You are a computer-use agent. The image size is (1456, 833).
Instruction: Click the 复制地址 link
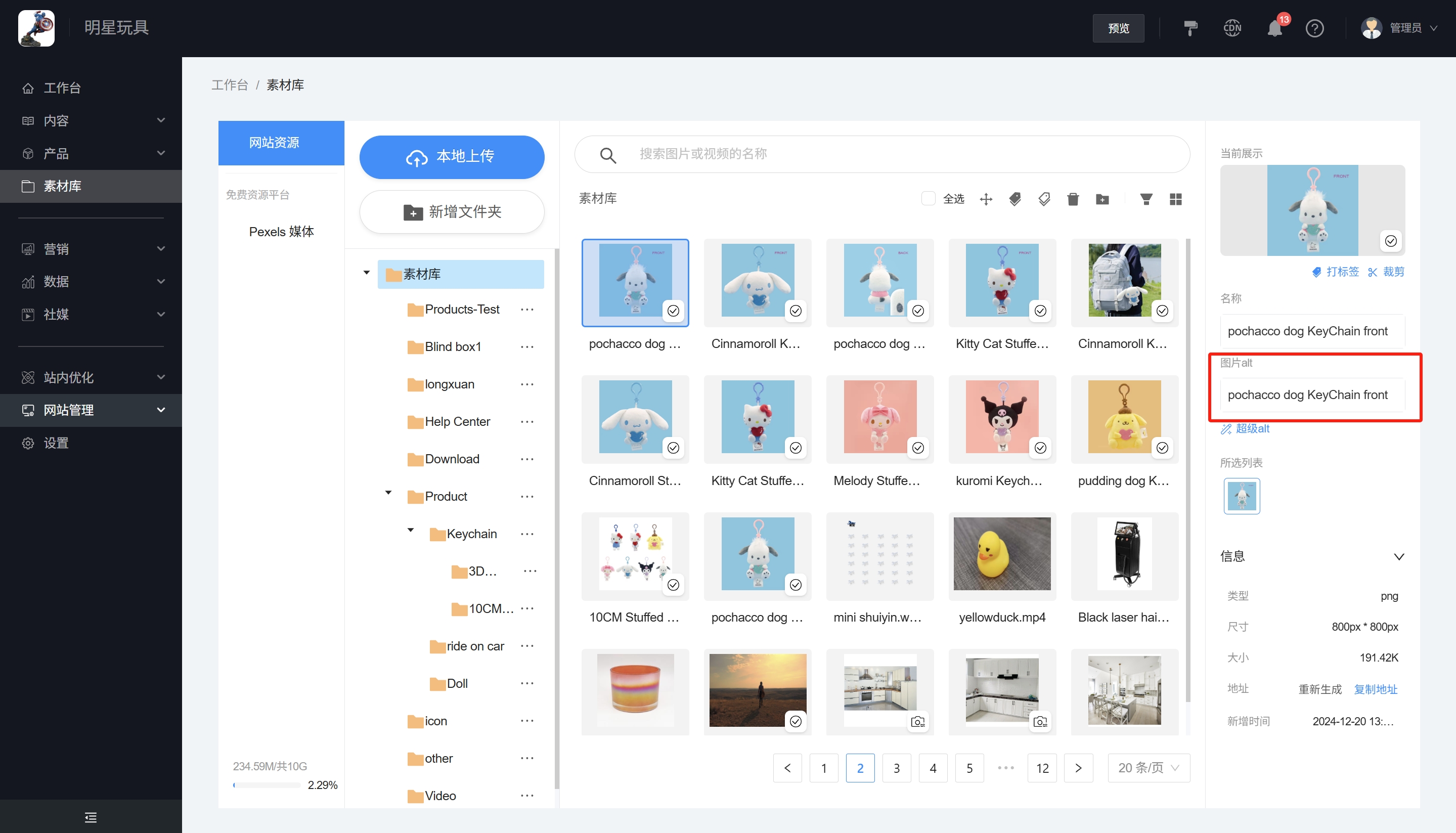[x=1376, y=689]
